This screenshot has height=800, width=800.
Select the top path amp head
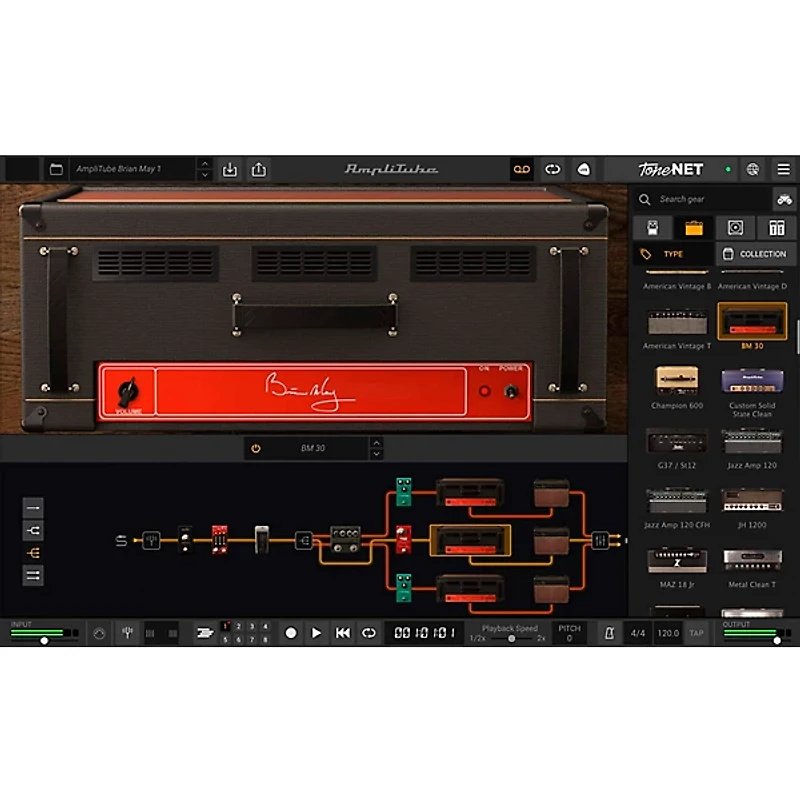pos(470,492)
